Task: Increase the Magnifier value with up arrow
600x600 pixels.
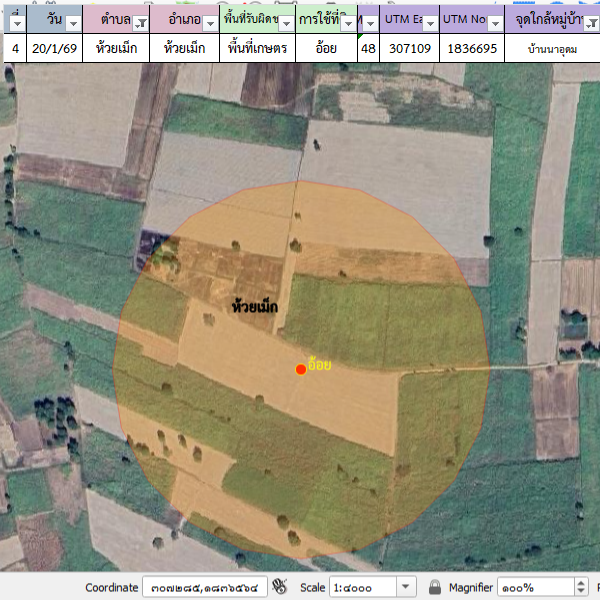Action: click(580, 583)
